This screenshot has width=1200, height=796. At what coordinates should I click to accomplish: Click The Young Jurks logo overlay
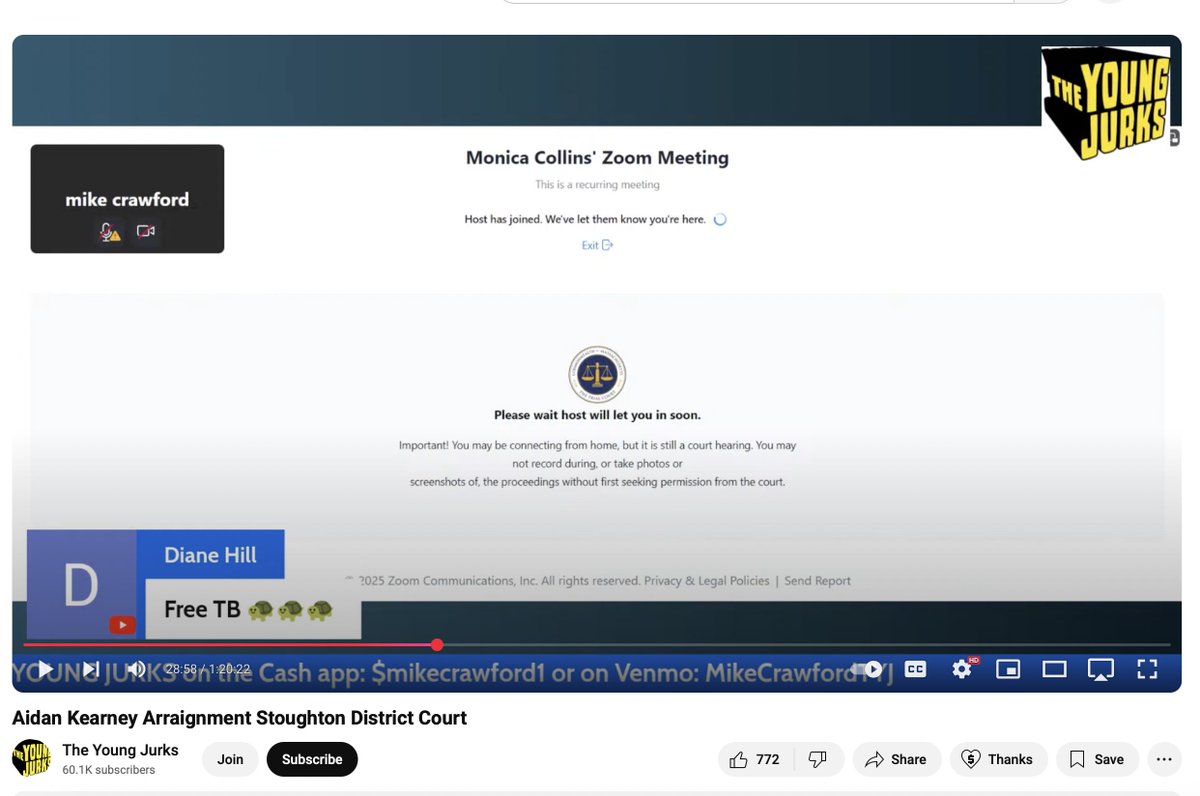[1106, 103]
